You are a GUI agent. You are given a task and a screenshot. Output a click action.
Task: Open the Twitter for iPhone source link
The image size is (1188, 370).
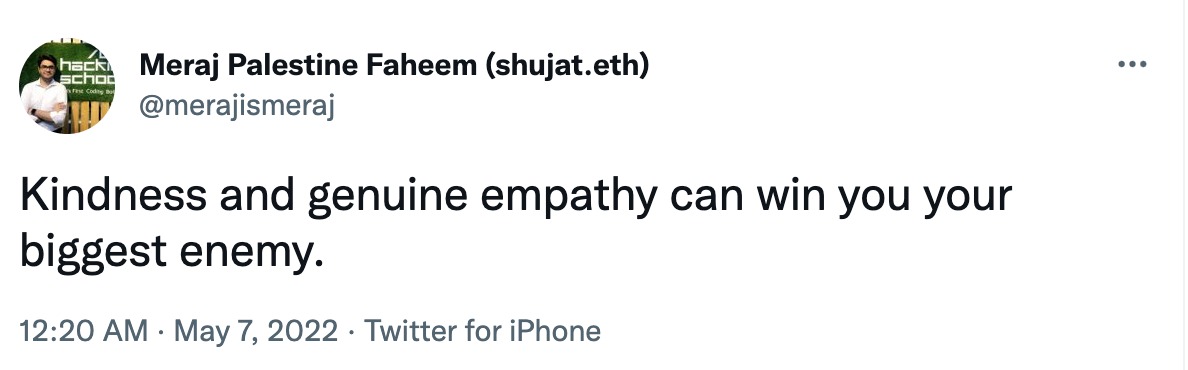coord(483,331)
